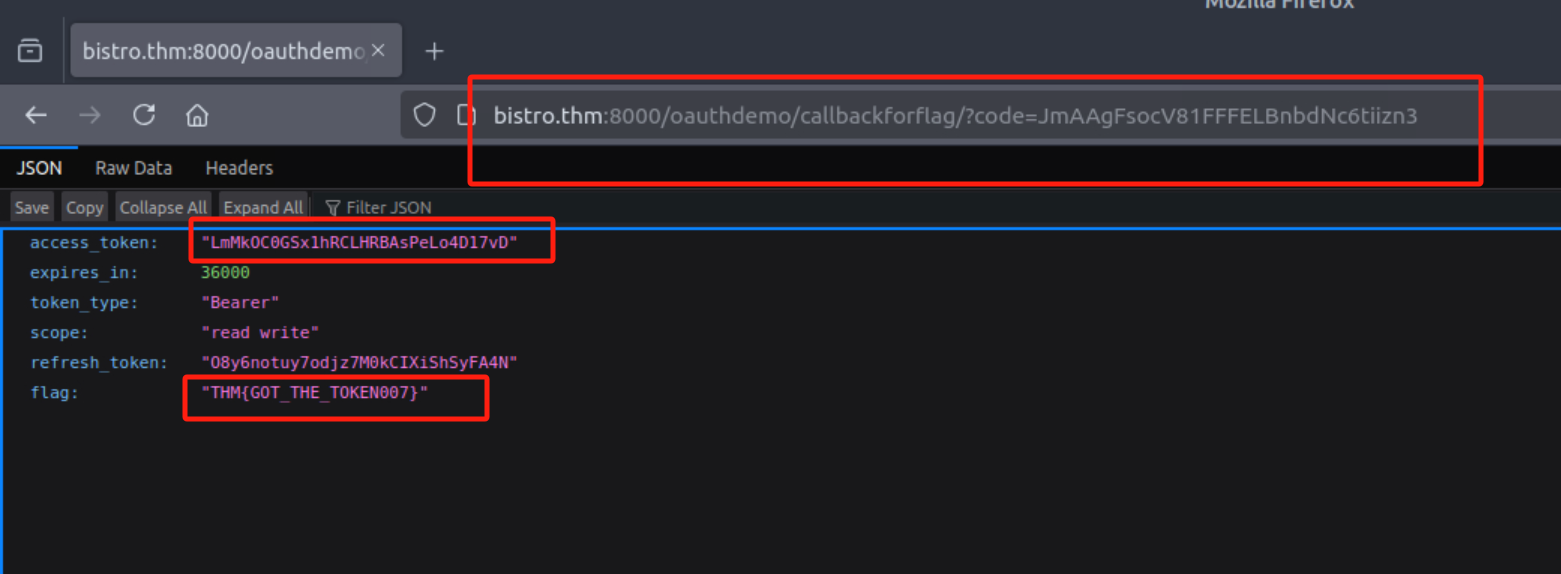Expand All JSON nodes

point(263,207)
